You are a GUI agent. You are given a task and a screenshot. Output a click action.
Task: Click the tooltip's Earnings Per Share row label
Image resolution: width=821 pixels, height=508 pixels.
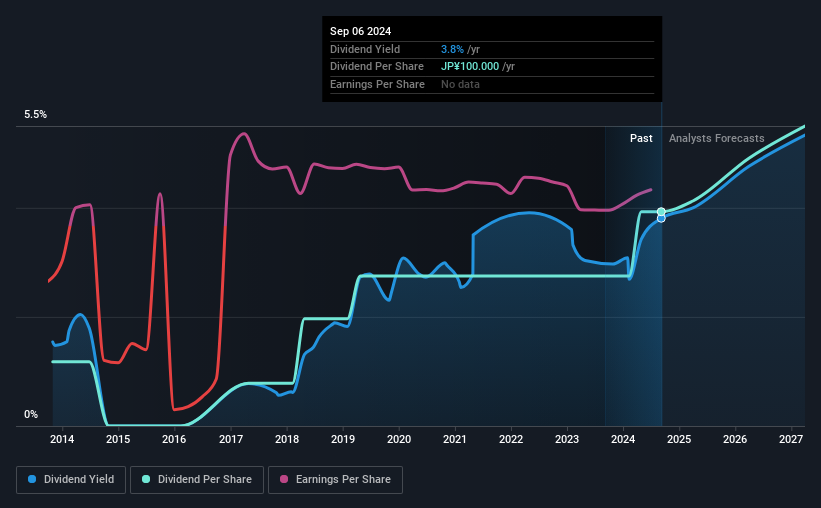(377, 84)
